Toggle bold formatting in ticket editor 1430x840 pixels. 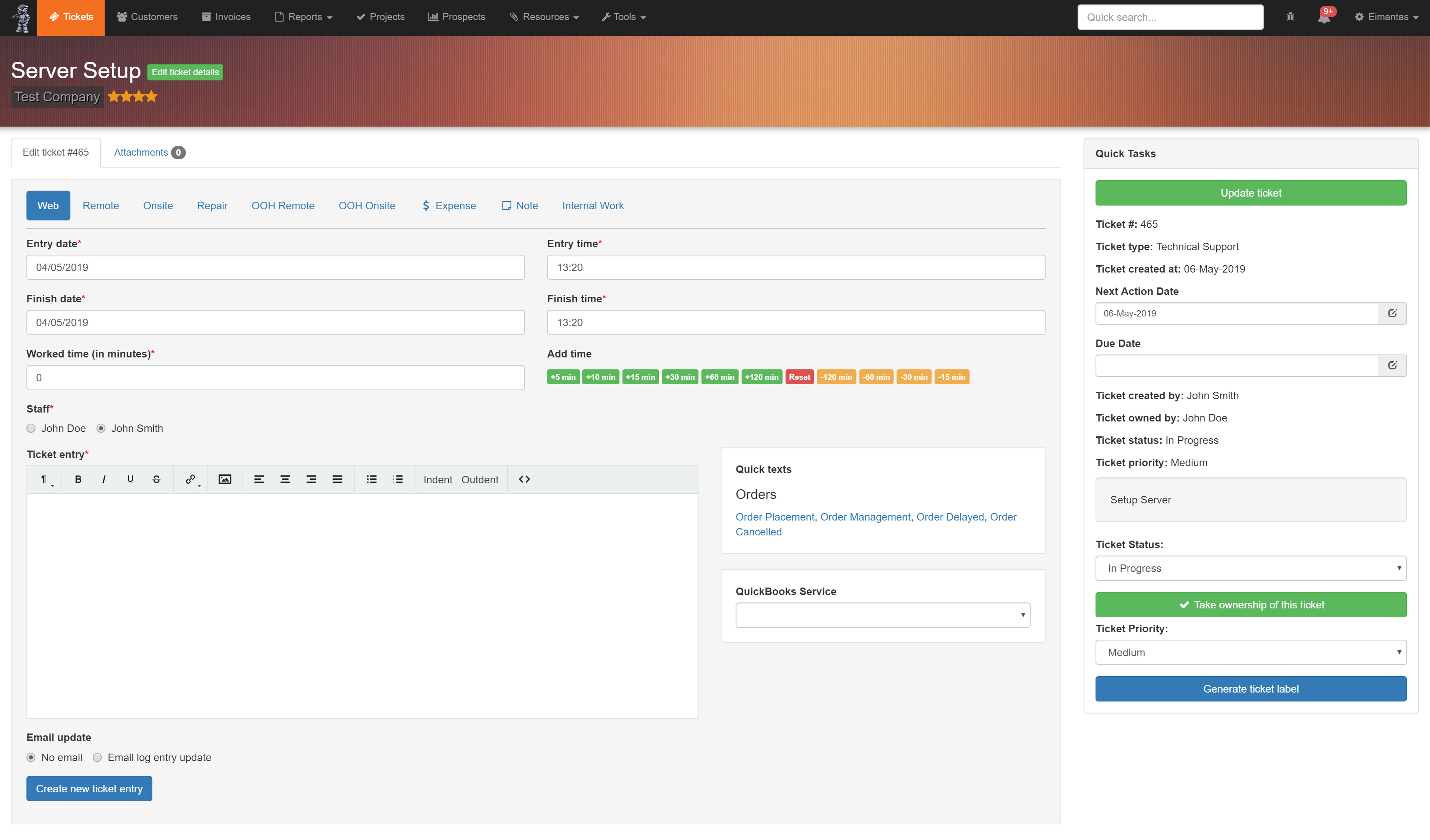tap(78, 479)
